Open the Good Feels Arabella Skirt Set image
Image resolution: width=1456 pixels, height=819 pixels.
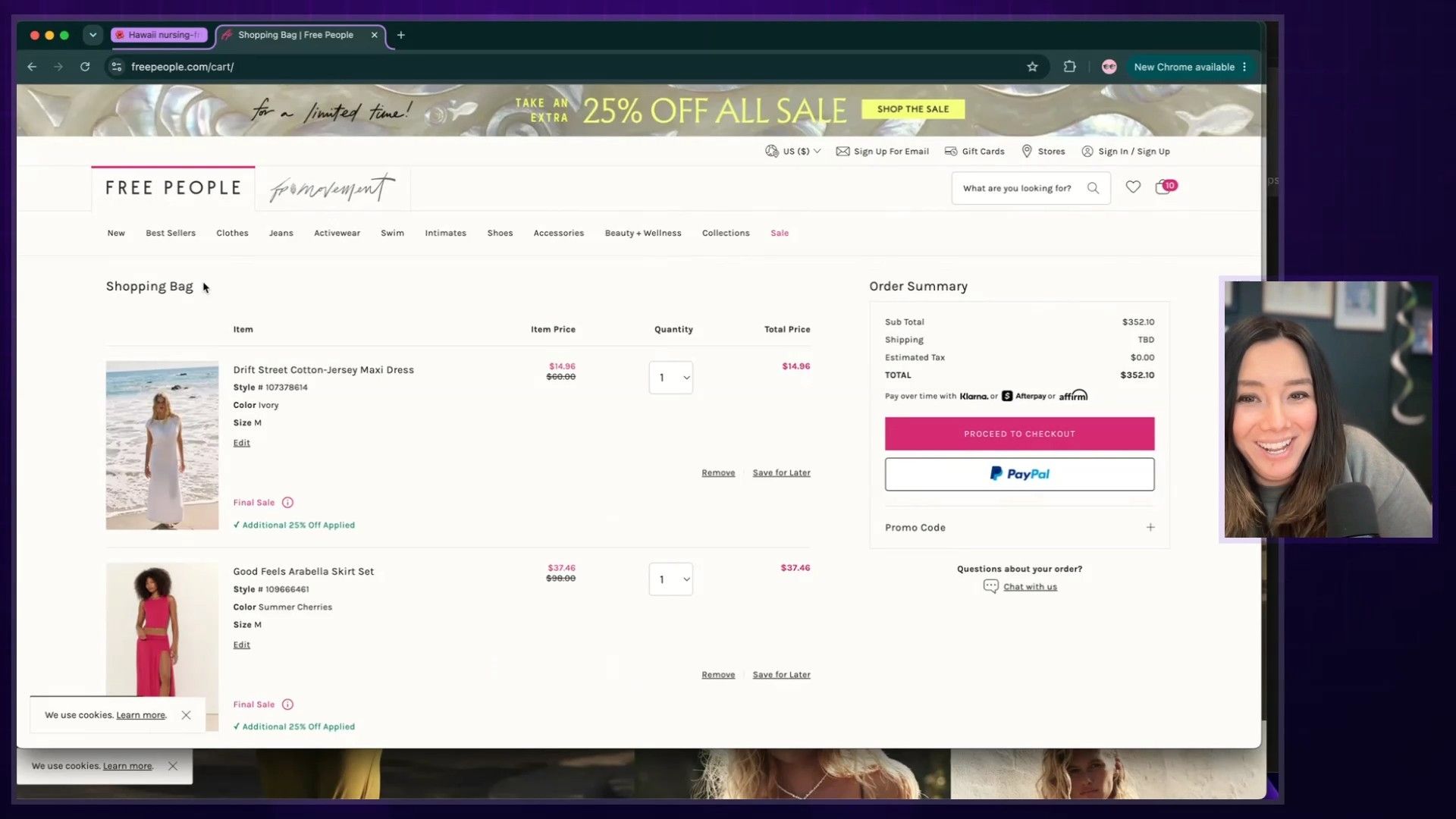(162, 646)
